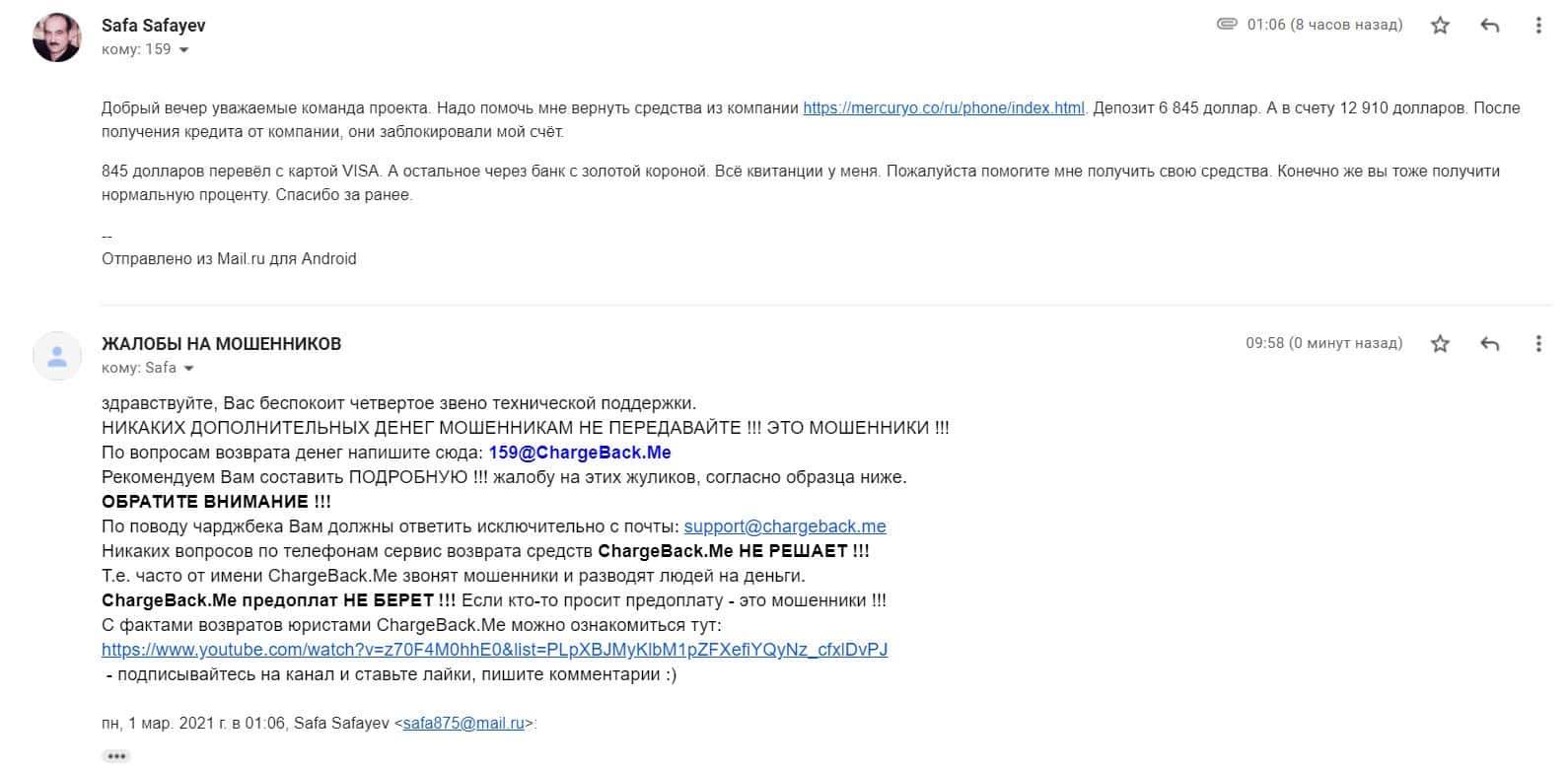This screenshot has height=769, width=1568.
Task: Open the mercuryo.co phone index link
Action: (943, 108)
